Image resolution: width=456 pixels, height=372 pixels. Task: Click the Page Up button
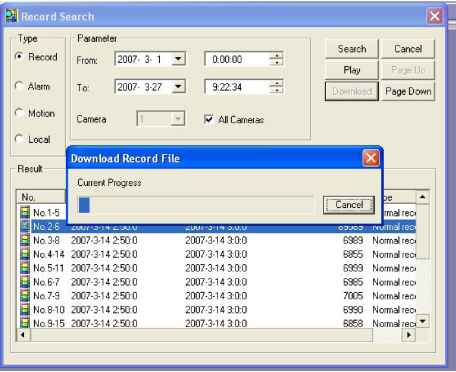coord(408,70)
